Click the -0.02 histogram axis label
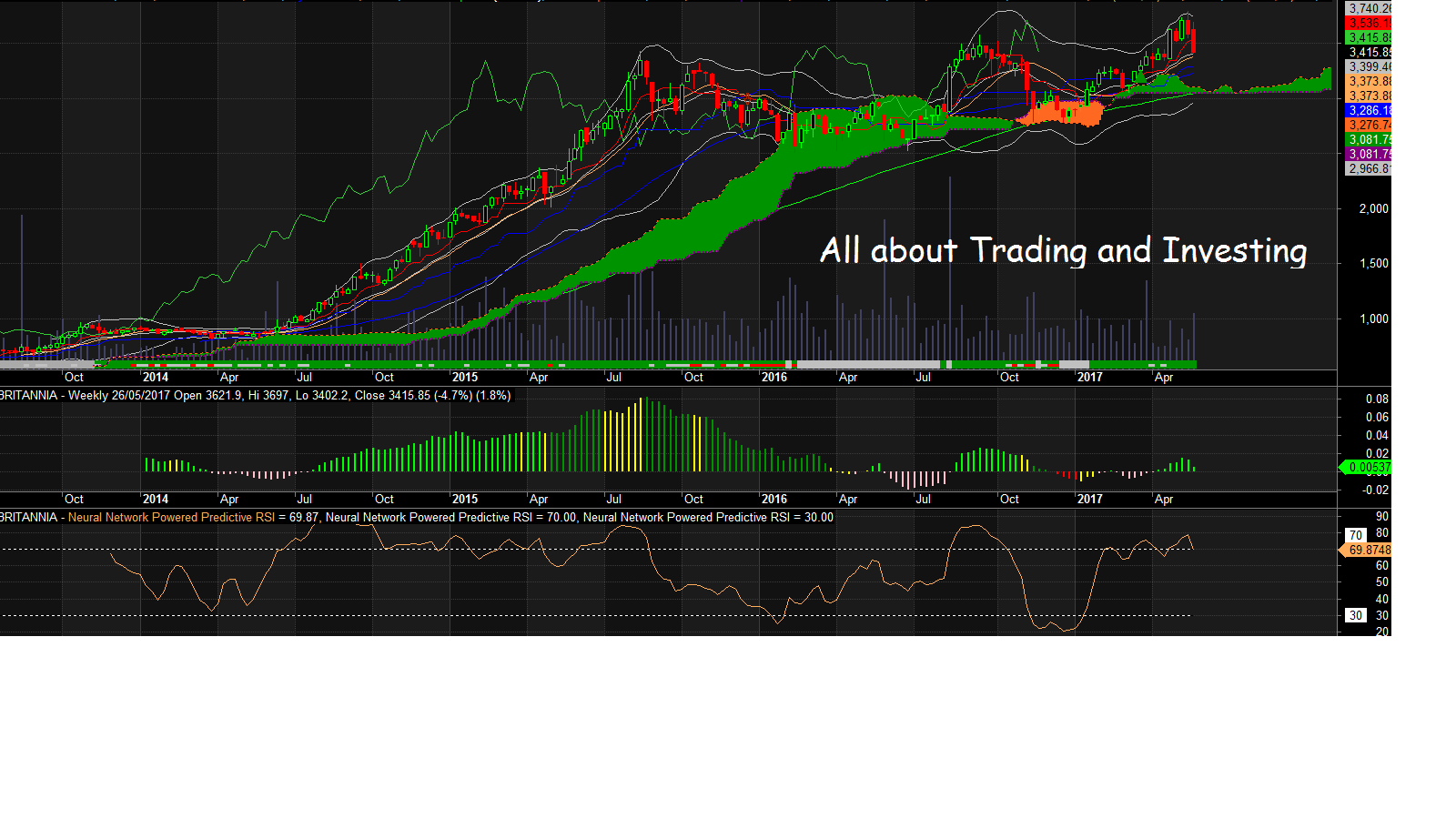The width and height of the screenshot is (1456, 819). (1375, 490)
